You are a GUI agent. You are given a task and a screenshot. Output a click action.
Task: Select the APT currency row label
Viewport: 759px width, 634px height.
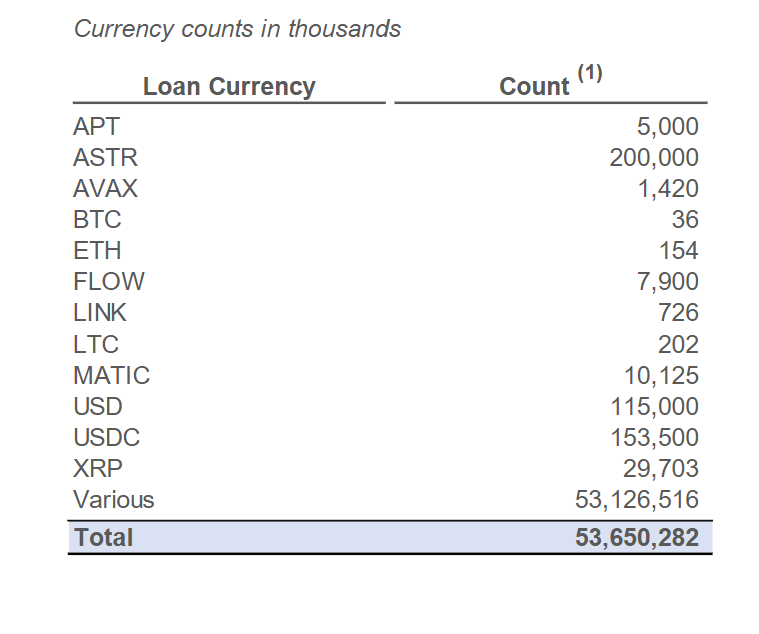point(96,127)
